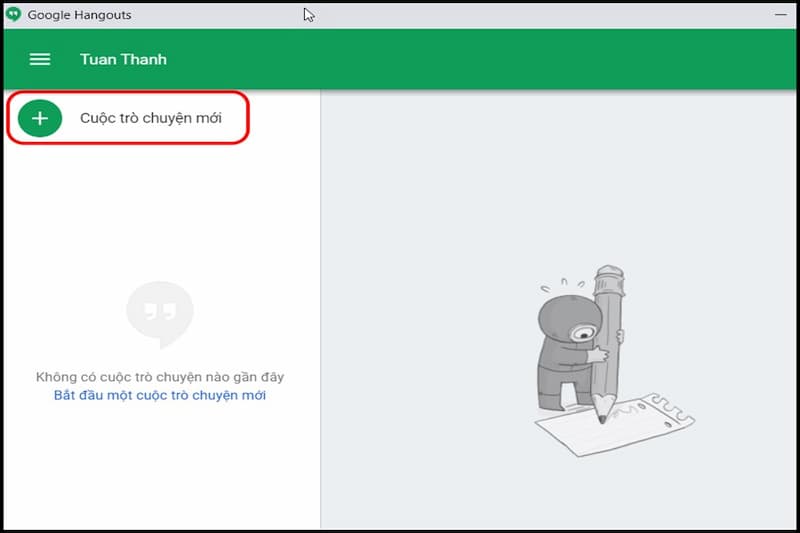Follow the "Bắt đầu một cuộc trò chuyện mới" link
Screen dimensions: 800x533
(160, 395)
